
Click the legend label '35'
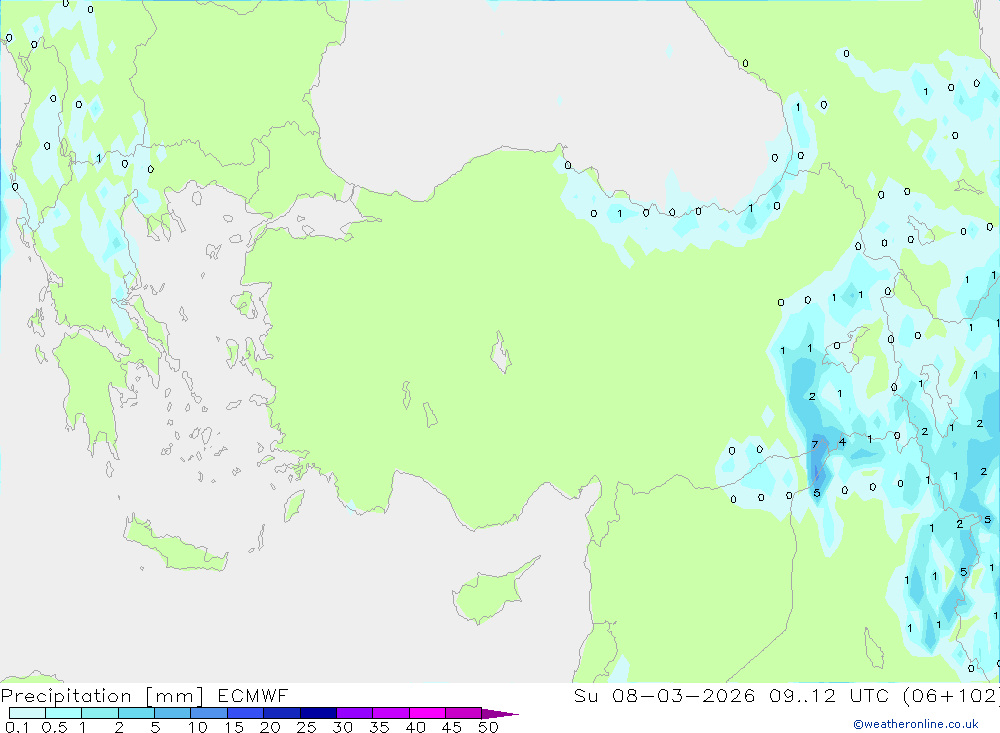(379, 727)
